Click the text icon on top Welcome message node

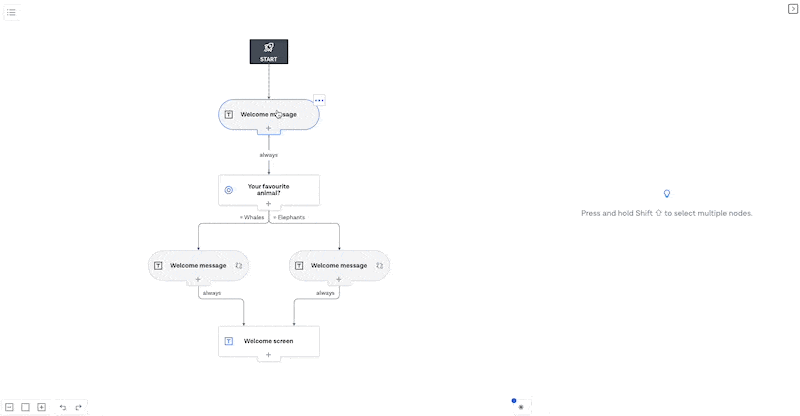point(229,114)
